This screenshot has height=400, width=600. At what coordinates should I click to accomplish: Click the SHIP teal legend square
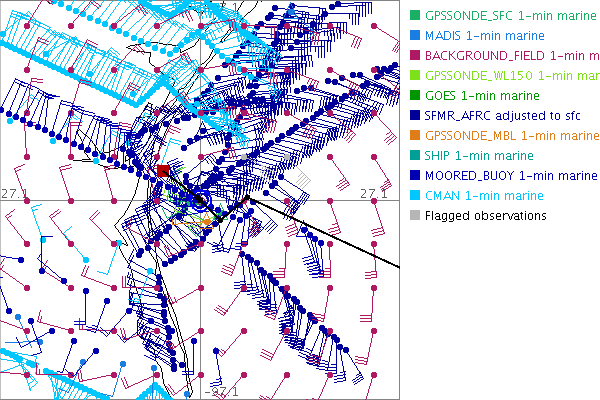414,155
